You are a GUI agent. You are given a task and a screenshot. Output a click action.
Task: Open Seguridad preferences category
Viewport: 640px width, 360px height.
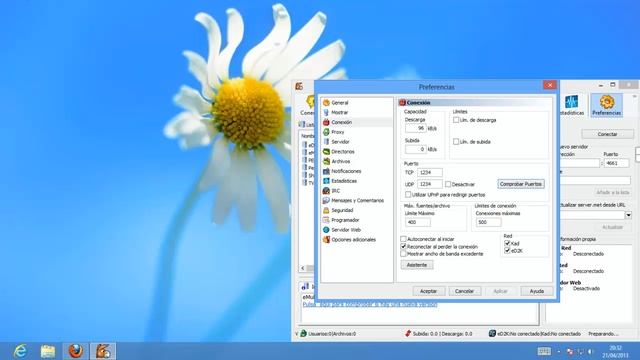342,211
